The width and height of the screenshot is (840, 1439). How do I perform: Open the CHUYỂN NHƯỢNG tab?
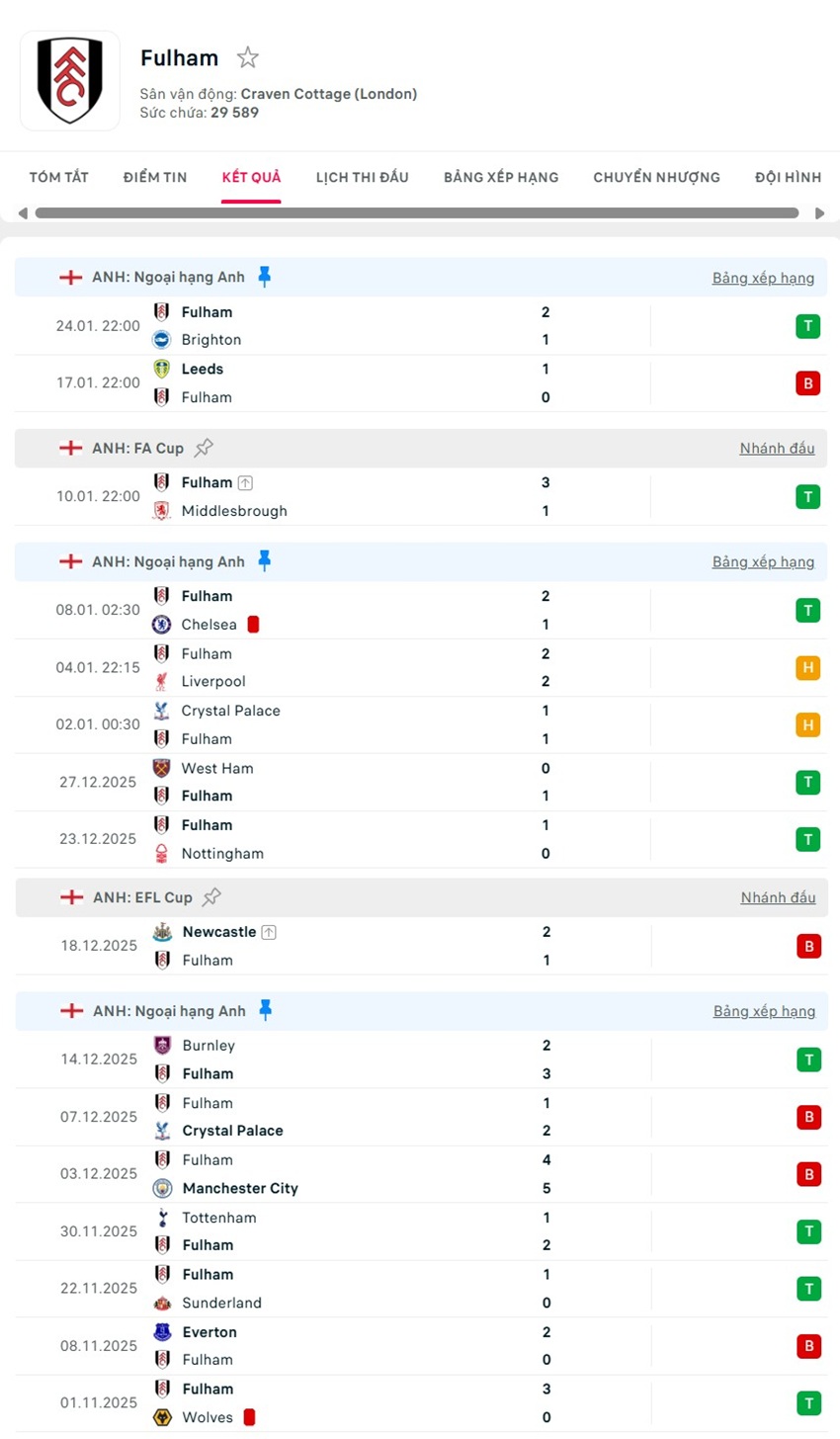[656, 177]
